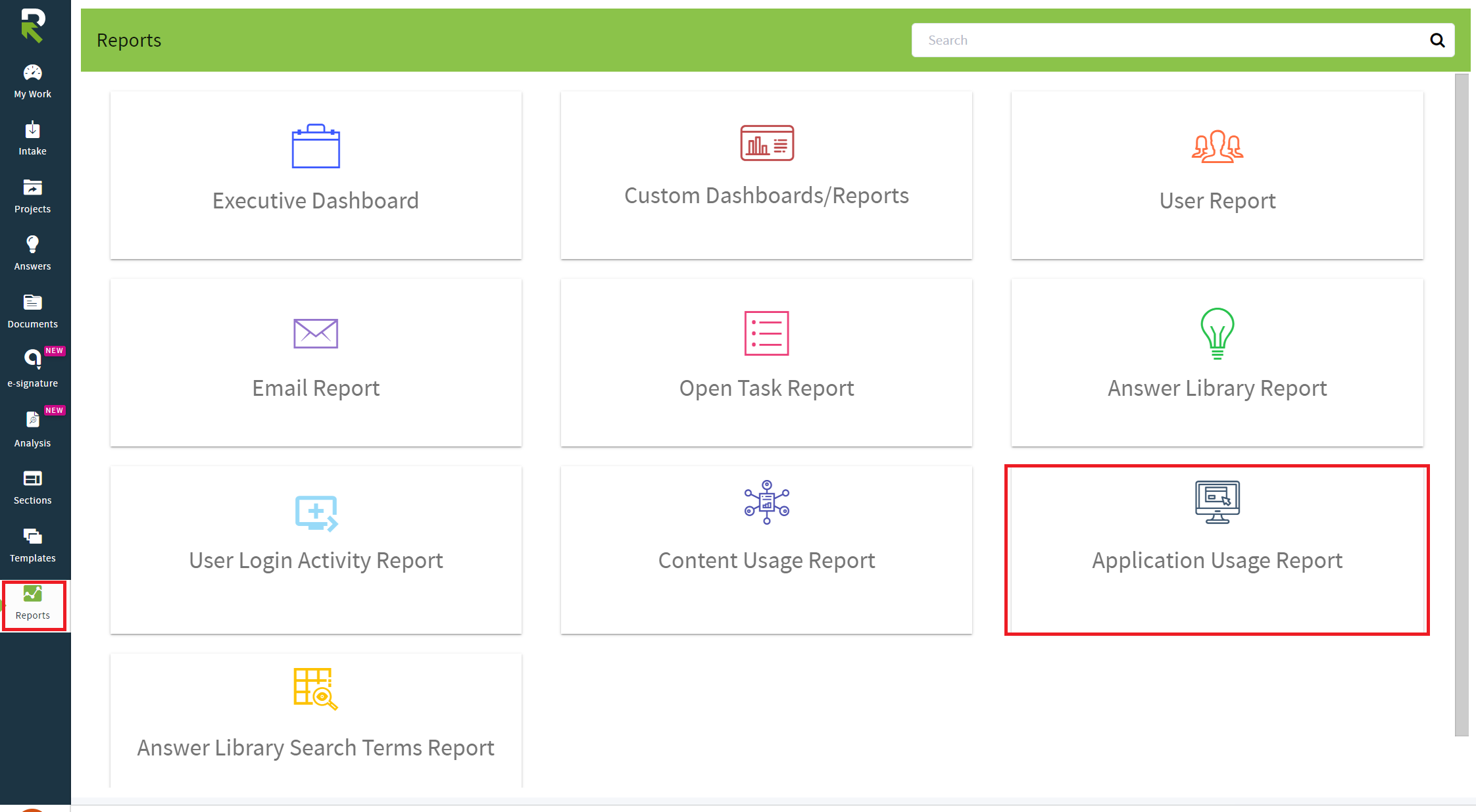Open the User Report label

pyautogui.click(x=1218, y=201)
